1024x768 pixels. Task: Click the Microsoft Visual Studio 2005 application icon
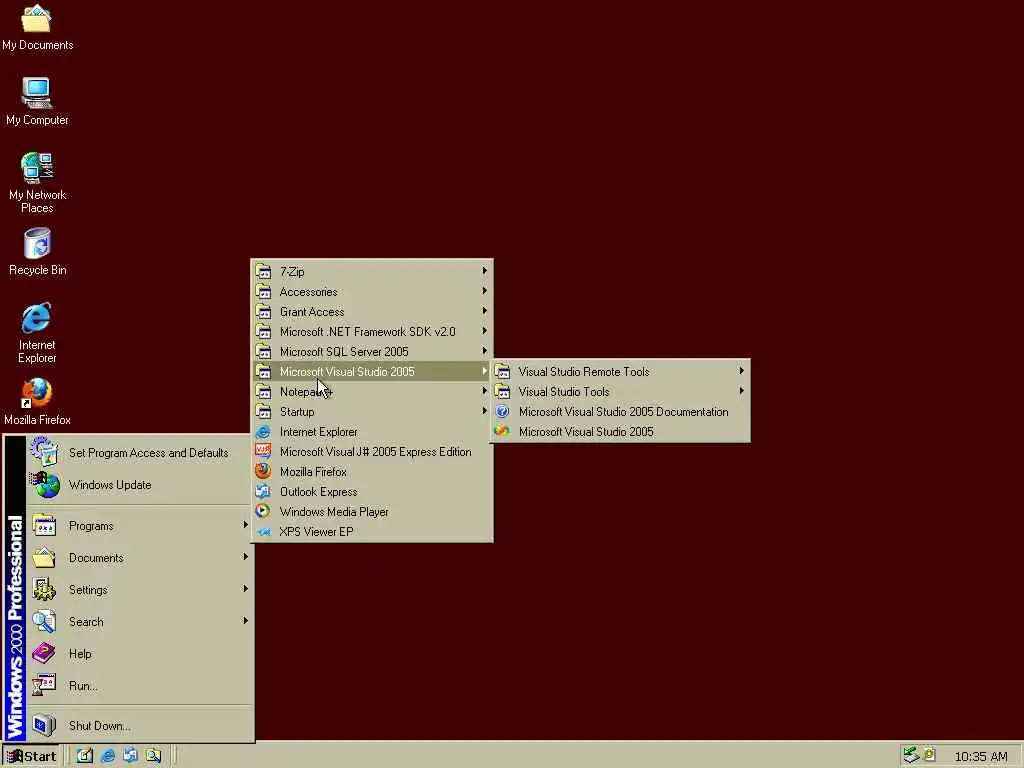502,431
